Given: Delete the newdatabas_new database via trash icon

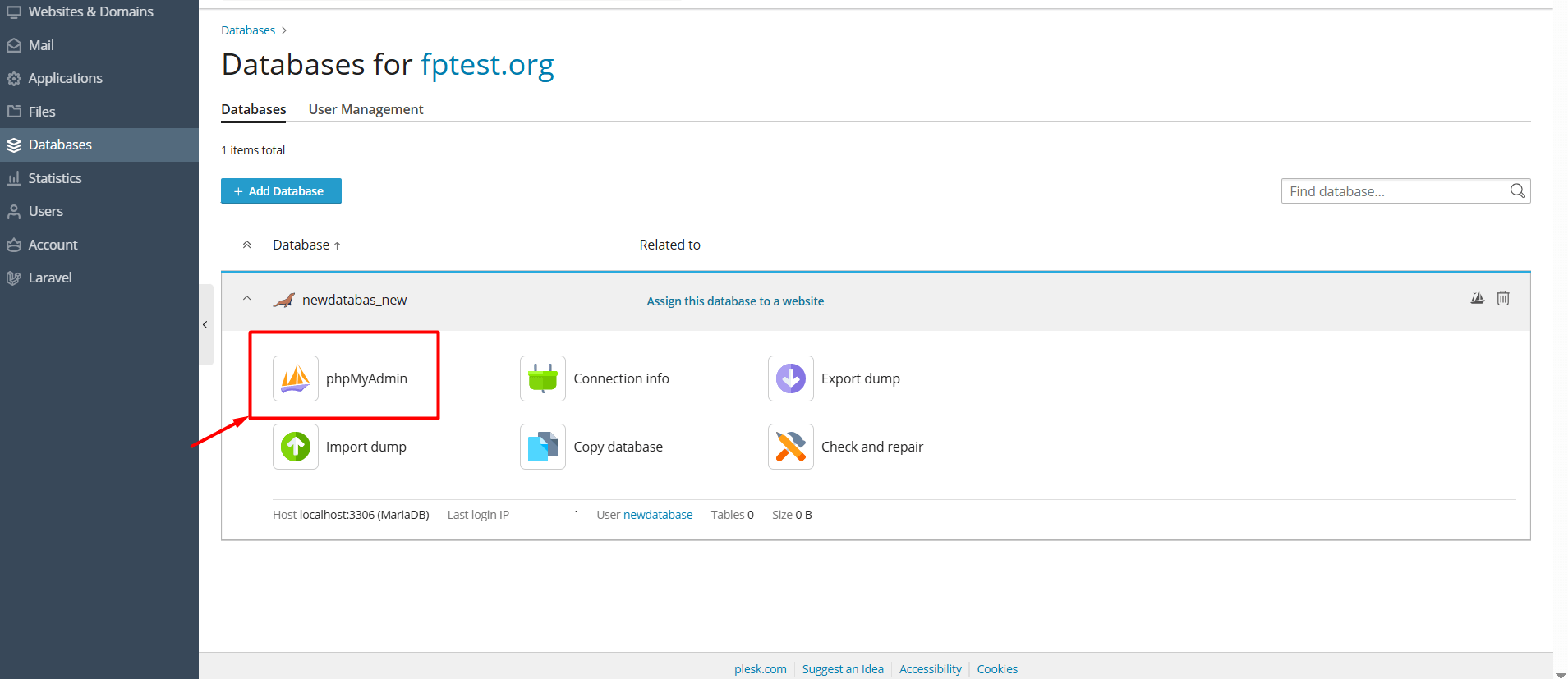Looking at the screenshot, I should pyautogui.click(x=1503, y=298).
